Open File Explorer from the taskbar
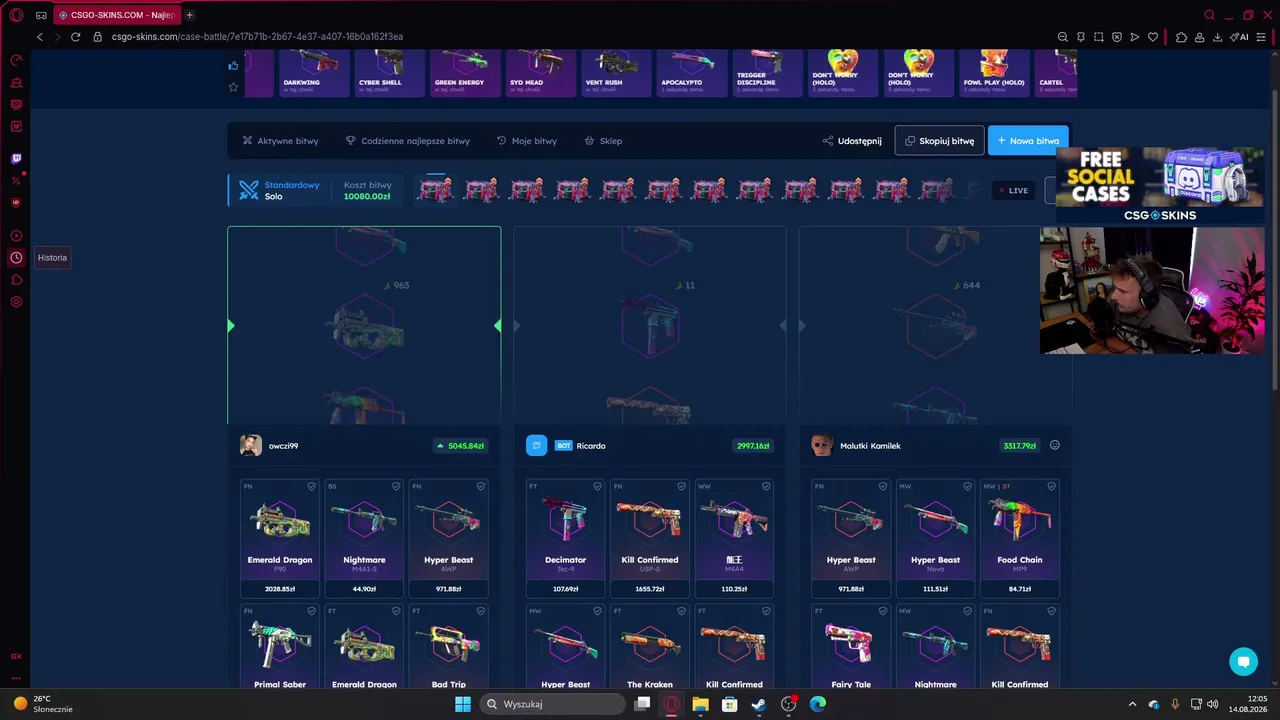 click(x=700, y=704)
